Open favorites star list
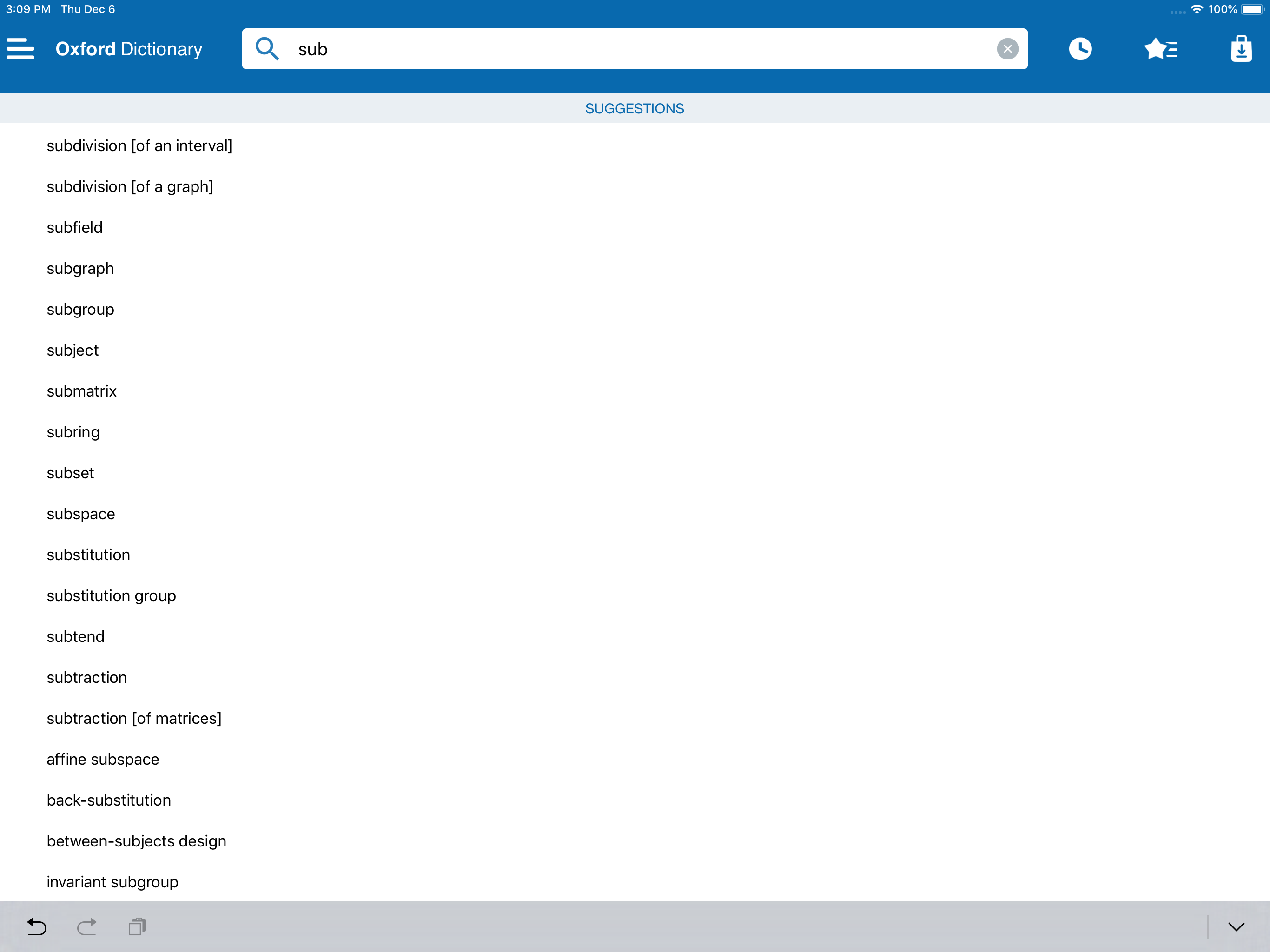Screen dimensions: 1270x952 click(x=1160, y=49)
